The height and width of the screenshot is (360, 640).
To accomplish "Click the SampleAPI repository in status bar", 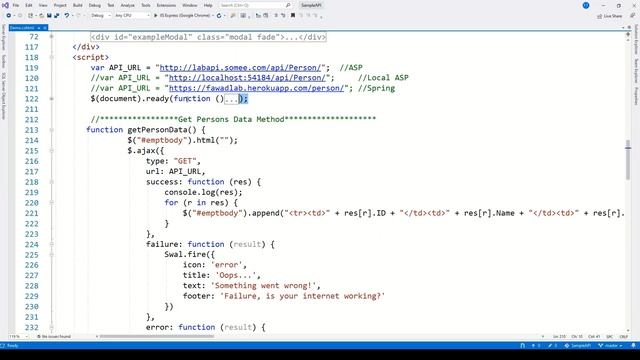I will 578,346.
